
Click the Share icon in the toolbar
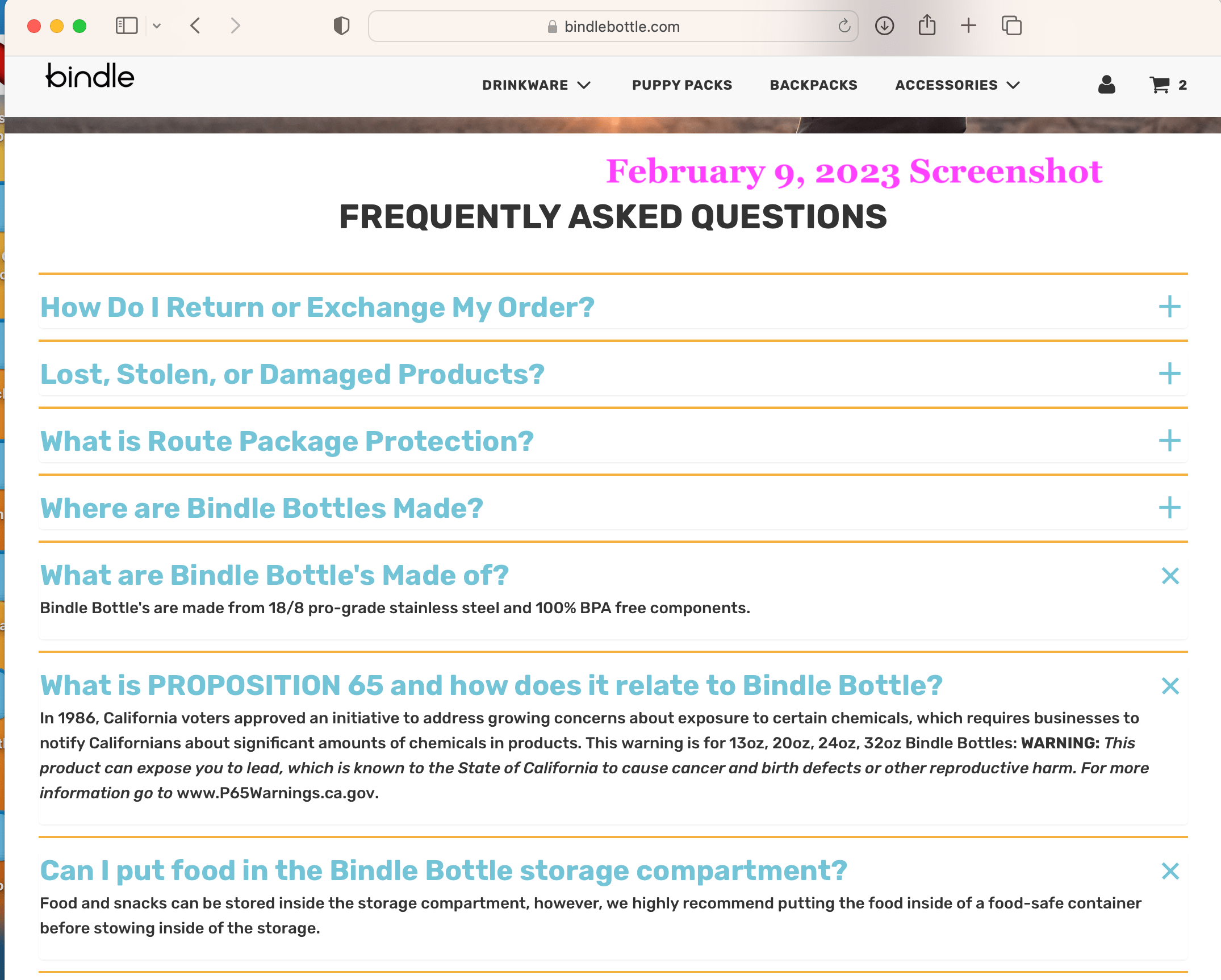(x=927, y=26)
